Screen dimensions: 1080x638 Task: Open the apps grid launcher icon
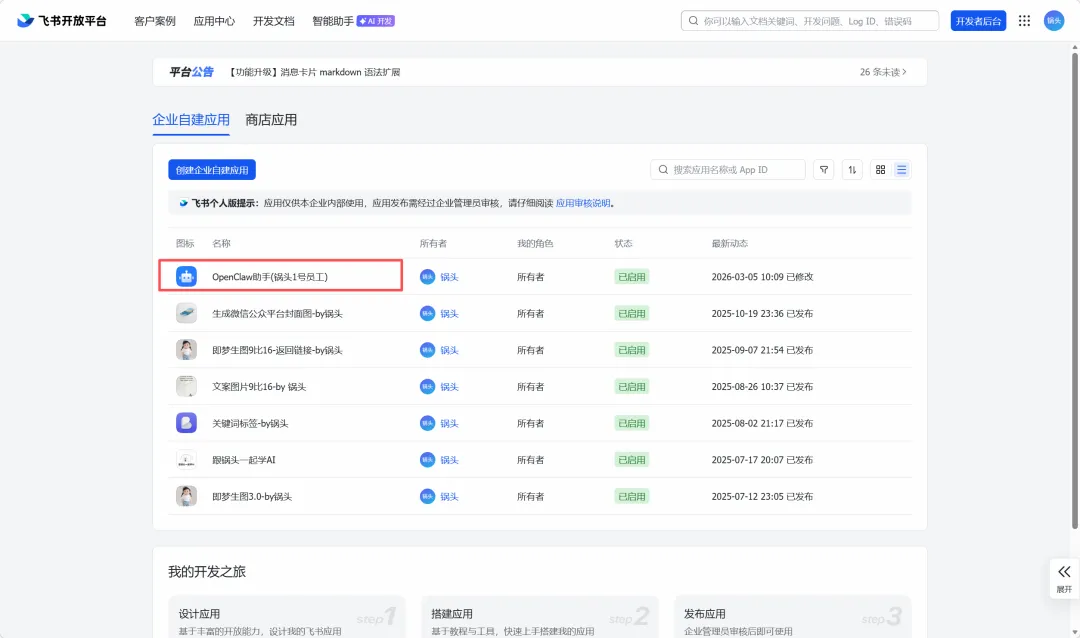1024,21
